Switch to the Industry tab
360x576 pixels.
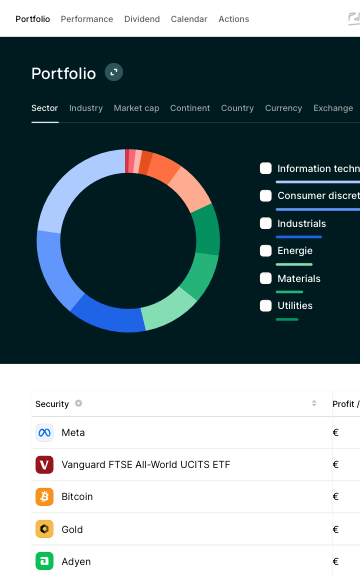86,108
